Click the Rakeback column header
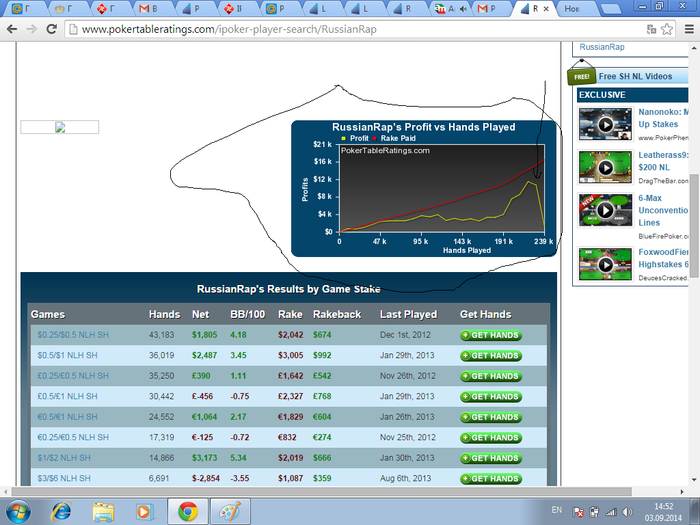 click(x=337, y=315)
